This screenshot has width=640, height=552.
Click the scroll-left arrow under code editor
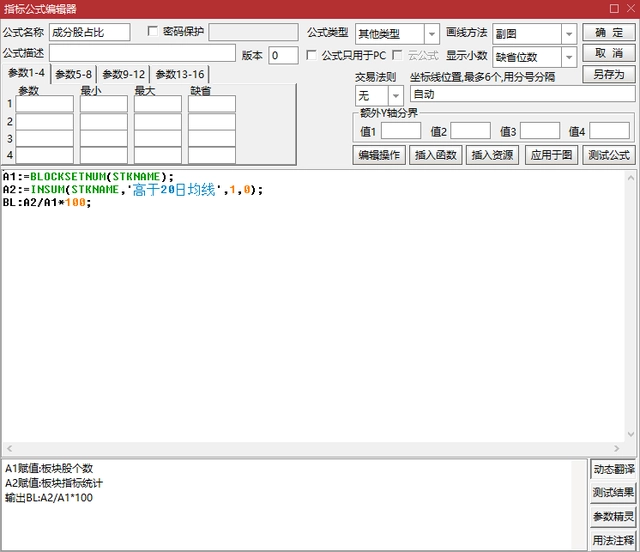(x=9, y=448)
